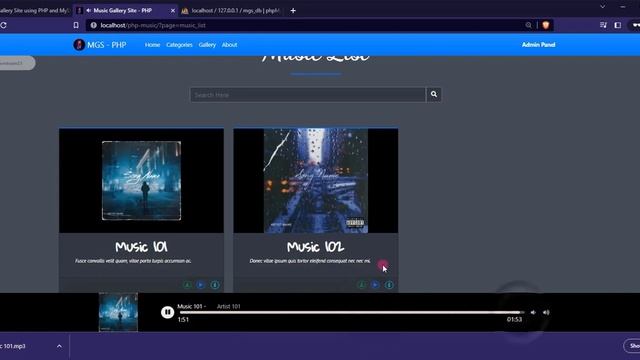Click the zoom magnifier icon in address bar

(529, 25)
